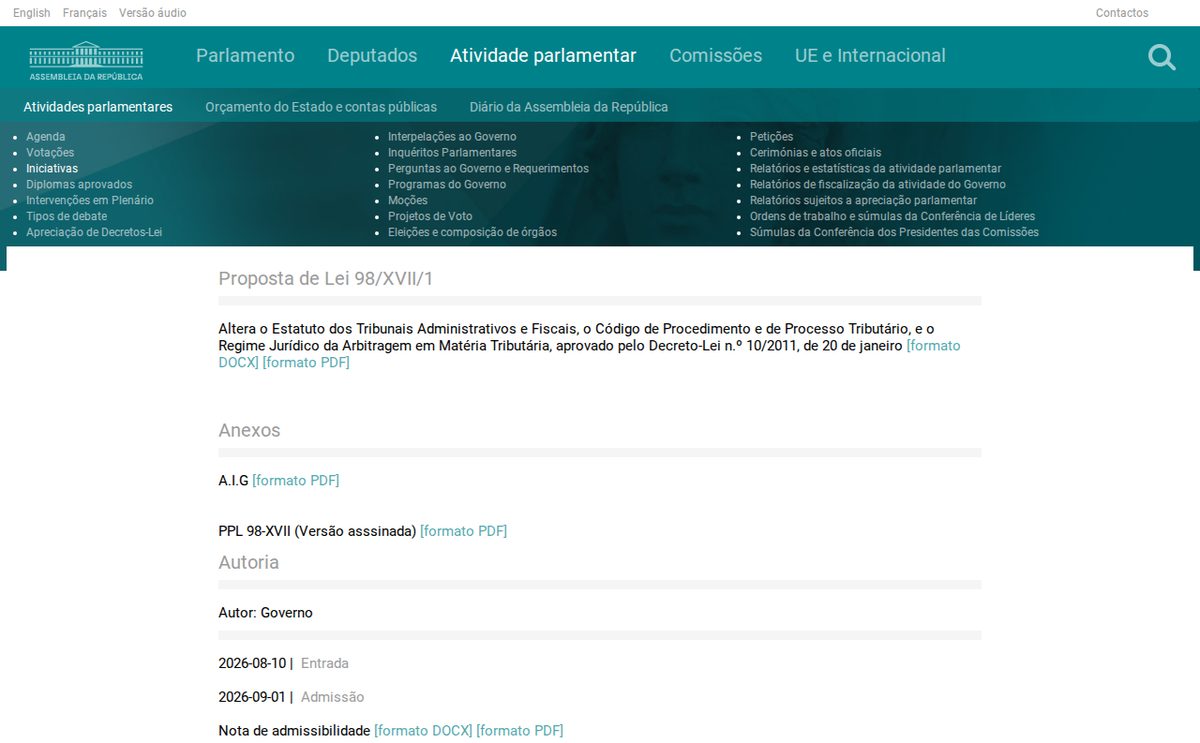Open Relatórios e estatísticas da atividade parlamentar
Image resolution: width=1200 pixels, height=743 pixels.
(875, 169)
